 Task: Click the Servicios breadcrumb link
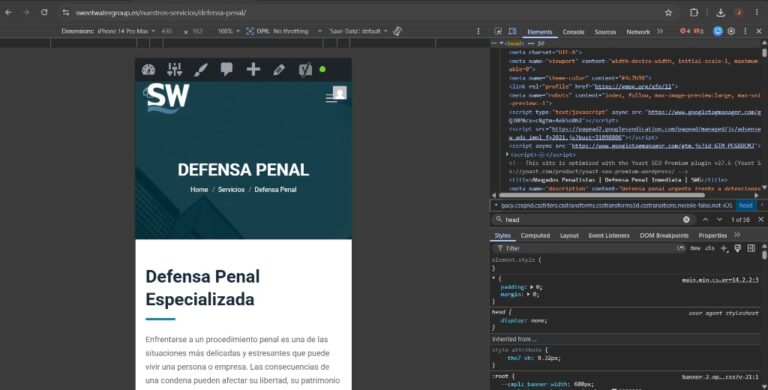pos(231,189)
